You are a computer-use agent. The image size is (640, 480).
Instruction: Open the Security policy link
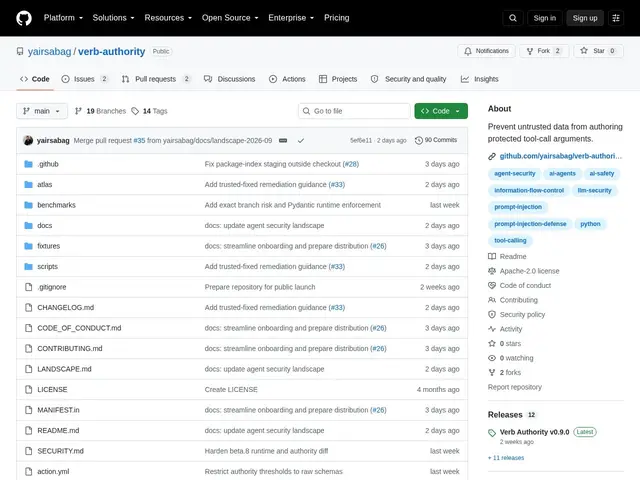[517, 314]
